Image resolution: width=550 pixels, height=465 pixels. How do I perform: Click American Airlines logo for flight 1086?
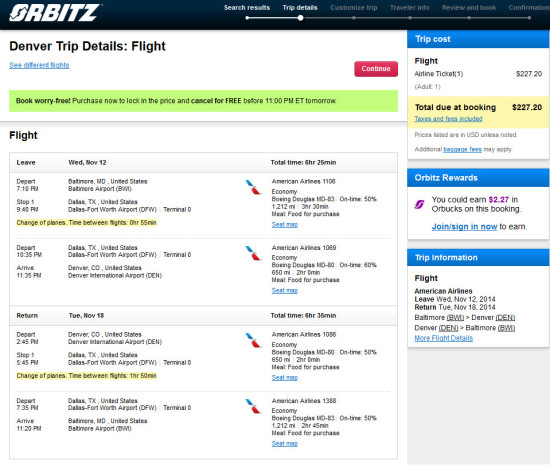pos(253,340)
